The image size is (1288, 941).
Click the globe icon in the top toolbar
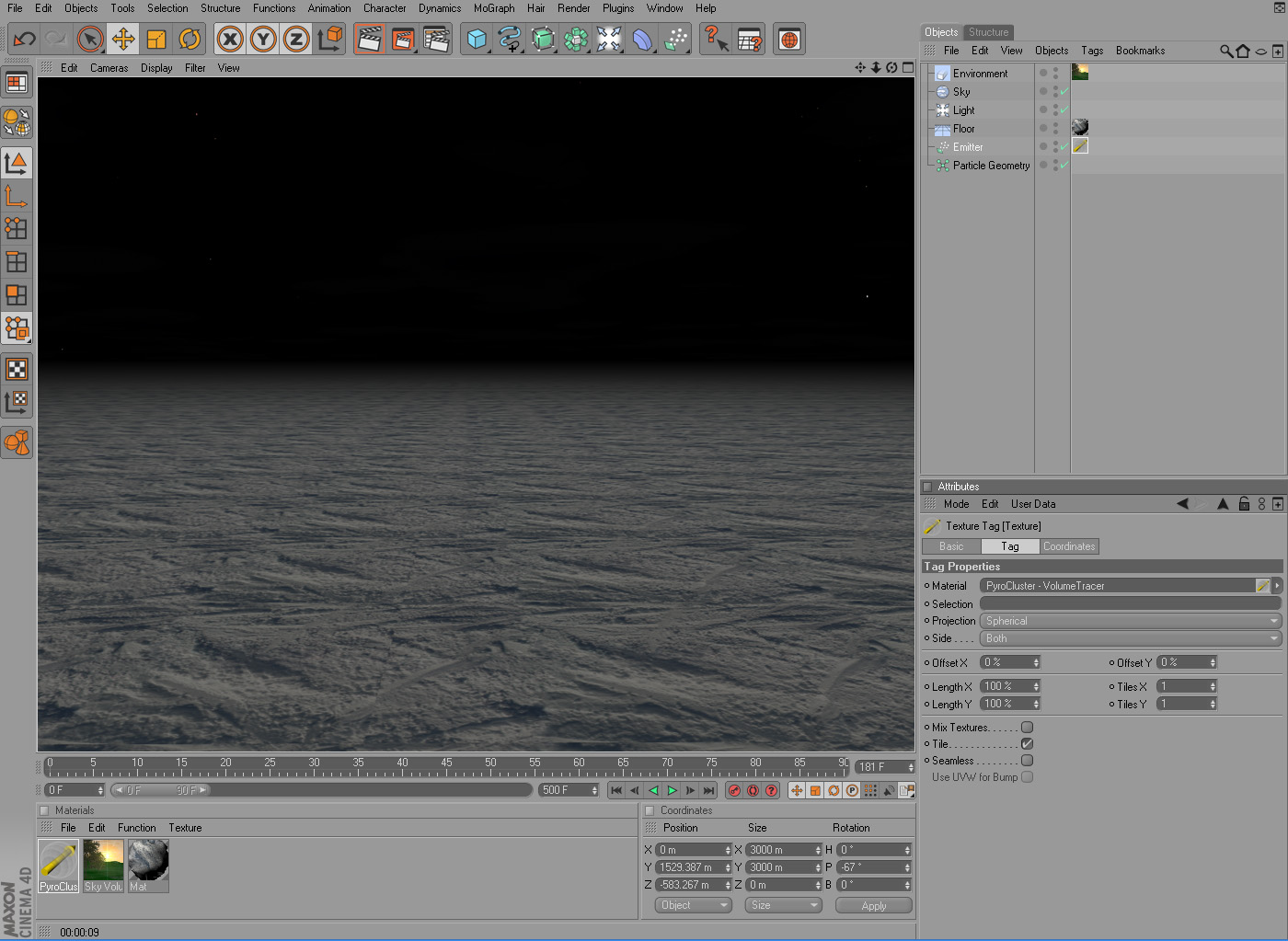[789, 40]
